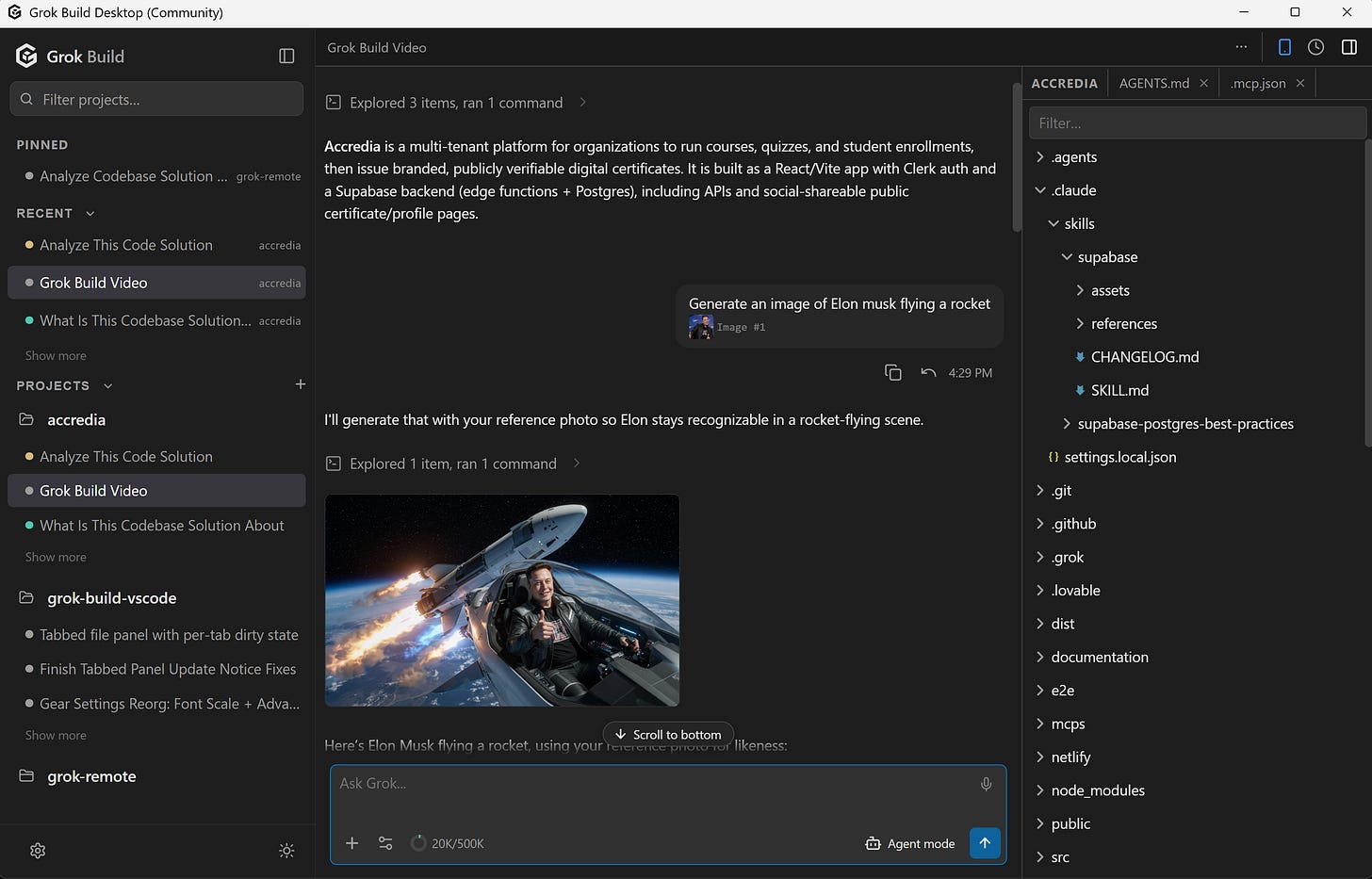Open settings gear icon
Screen dimensions: 1372x879
click(38, 851)
